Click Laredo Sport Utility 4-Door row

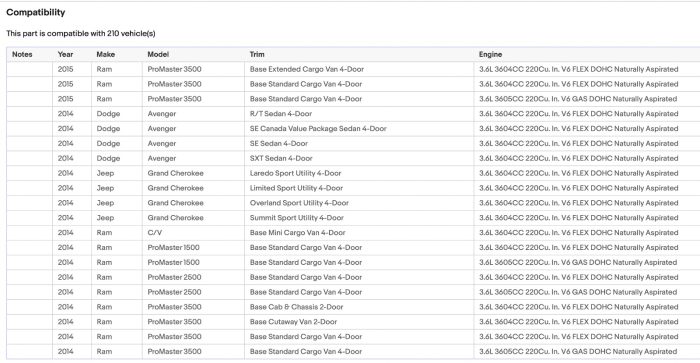pyautogui.click(x=353, y=173)
